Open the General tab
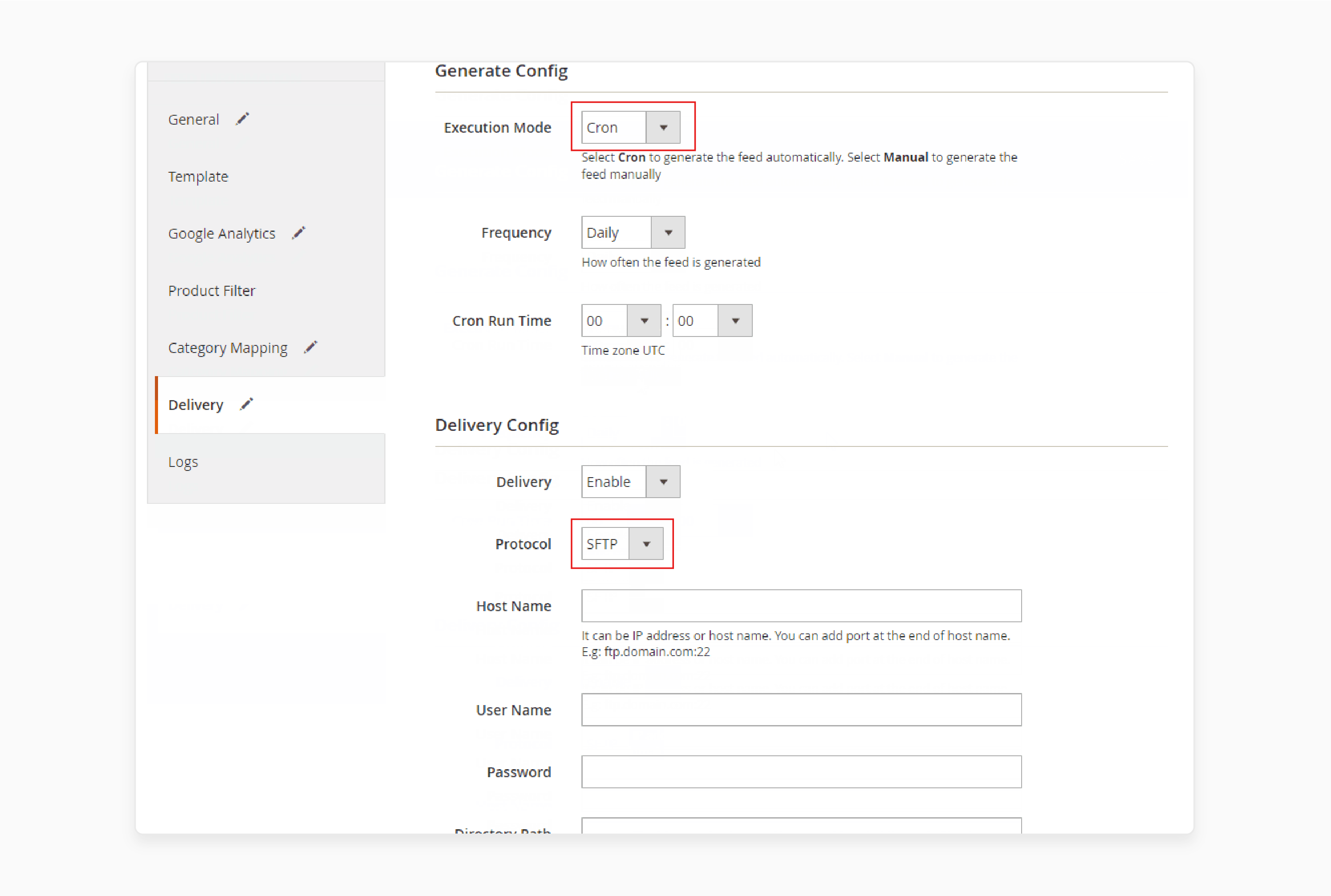The width and height of the screenshot is (1331, 896). [x=194, y=119]
